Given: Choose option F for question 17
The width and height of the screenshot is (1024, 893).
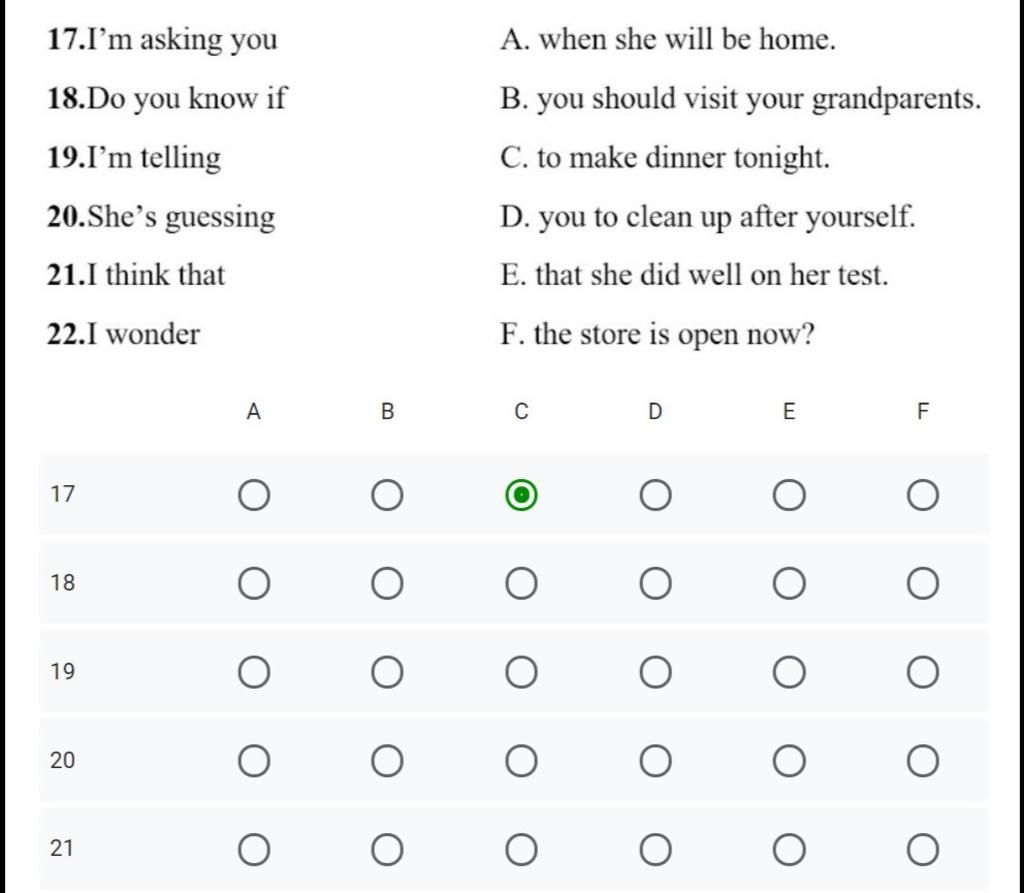Looking at the screenshot, I should tap(923, 495).
